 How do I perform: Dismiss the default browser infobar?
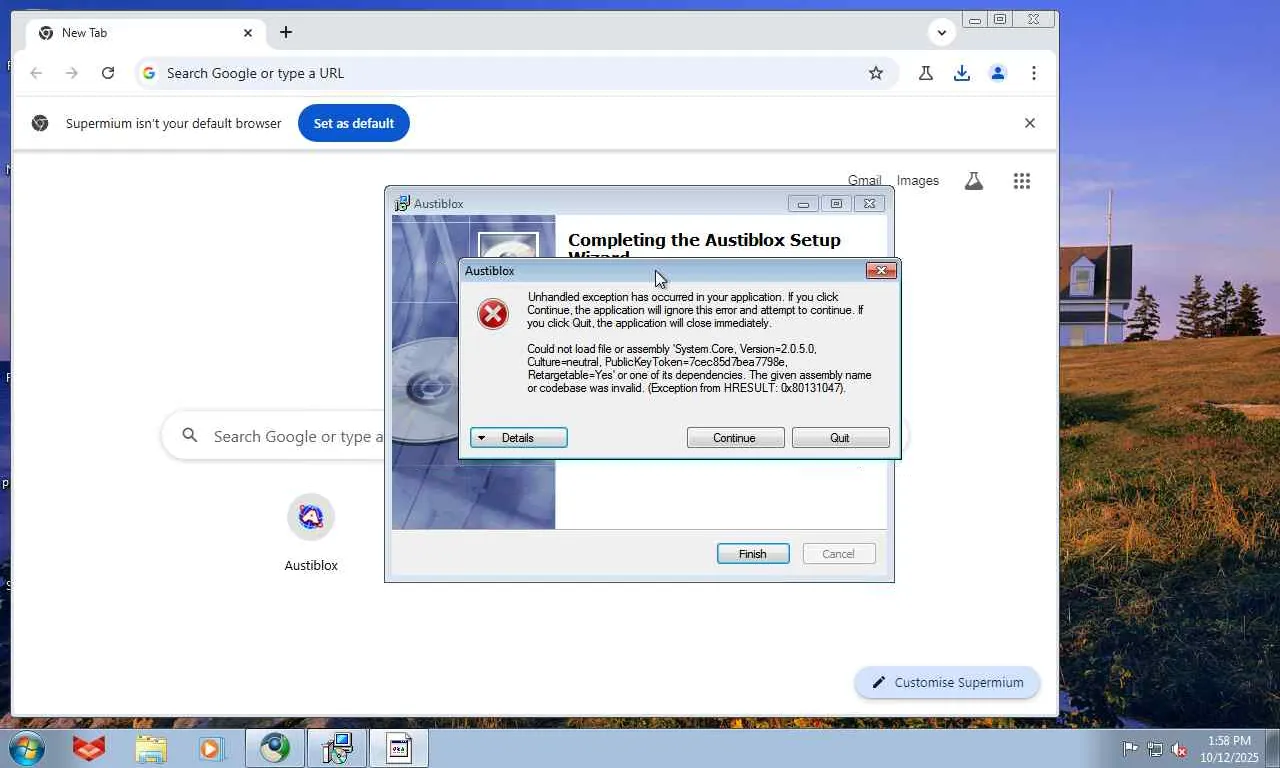1030,123
